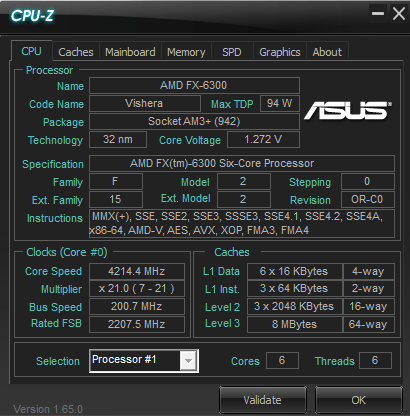Click the 1.272 V core voltage value
410x416 pixels.
click(x=263, y=139)
